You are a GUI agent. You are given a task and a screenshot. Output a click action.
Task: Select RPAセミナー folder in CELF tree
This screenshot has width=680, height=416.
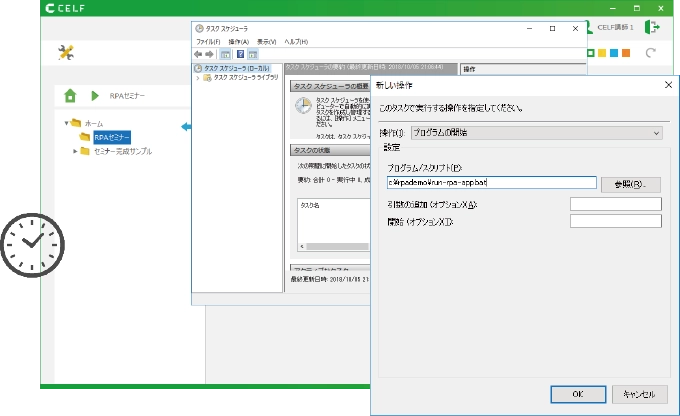coord(112,138)
